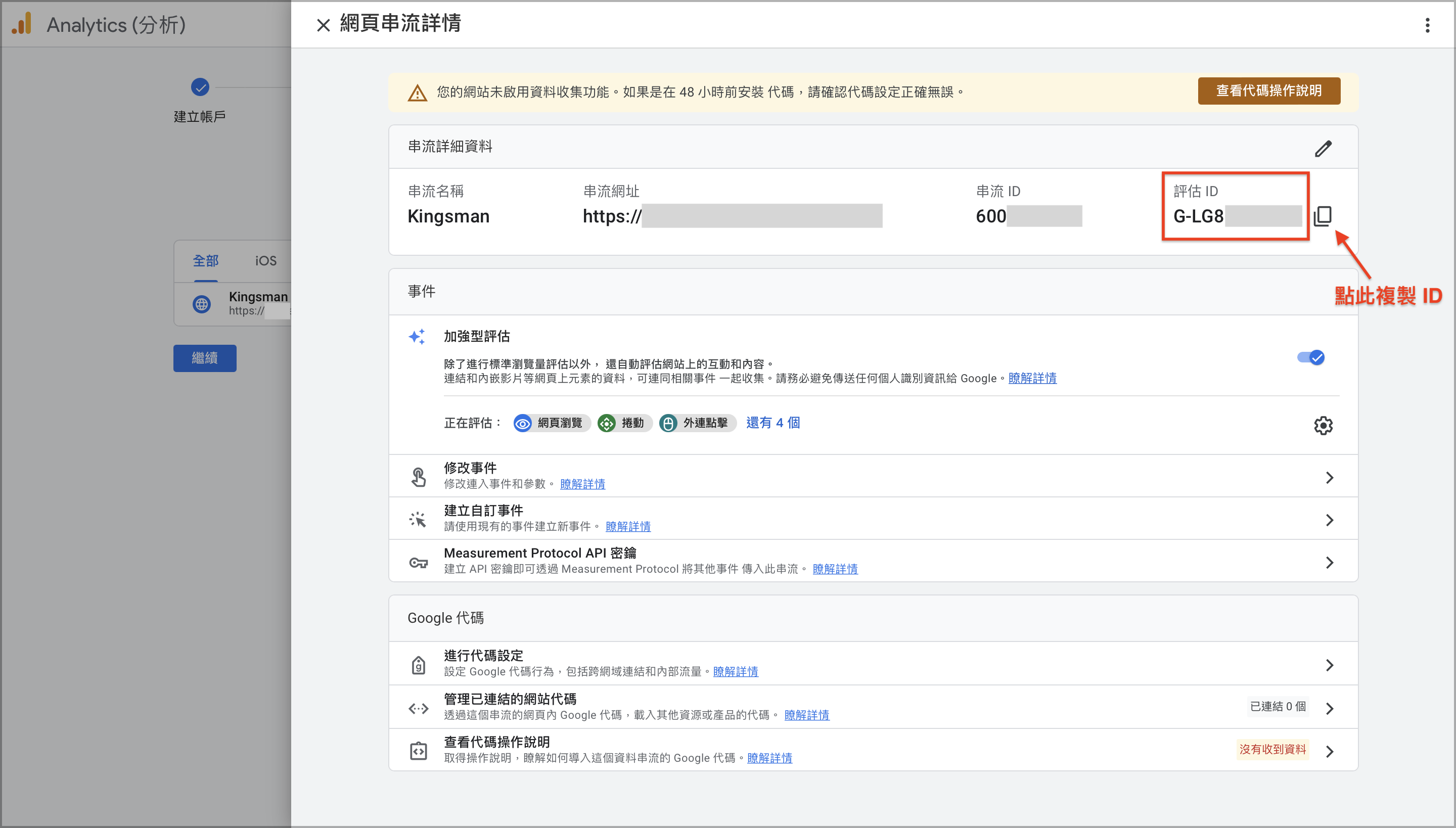This screenshot has width=1456, height=828.
Task: Click the 串流詳細資料 section header
Action: [450, 146]
